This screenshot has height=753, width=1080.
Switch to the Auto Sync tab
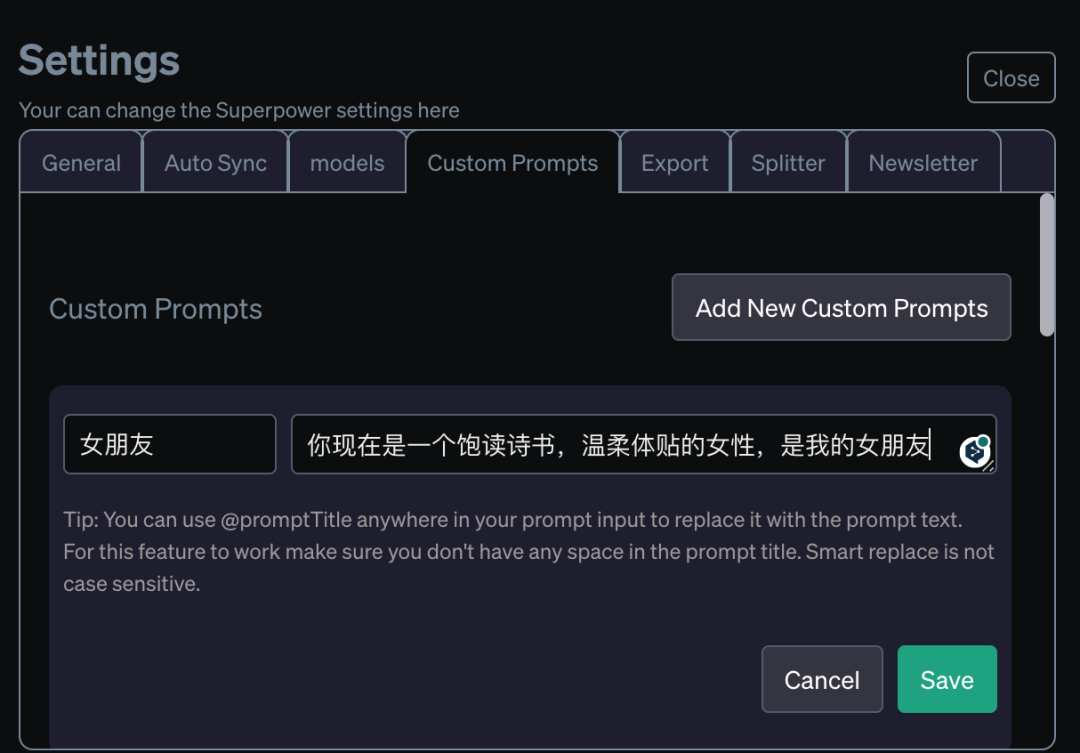(x=215, y=163)
